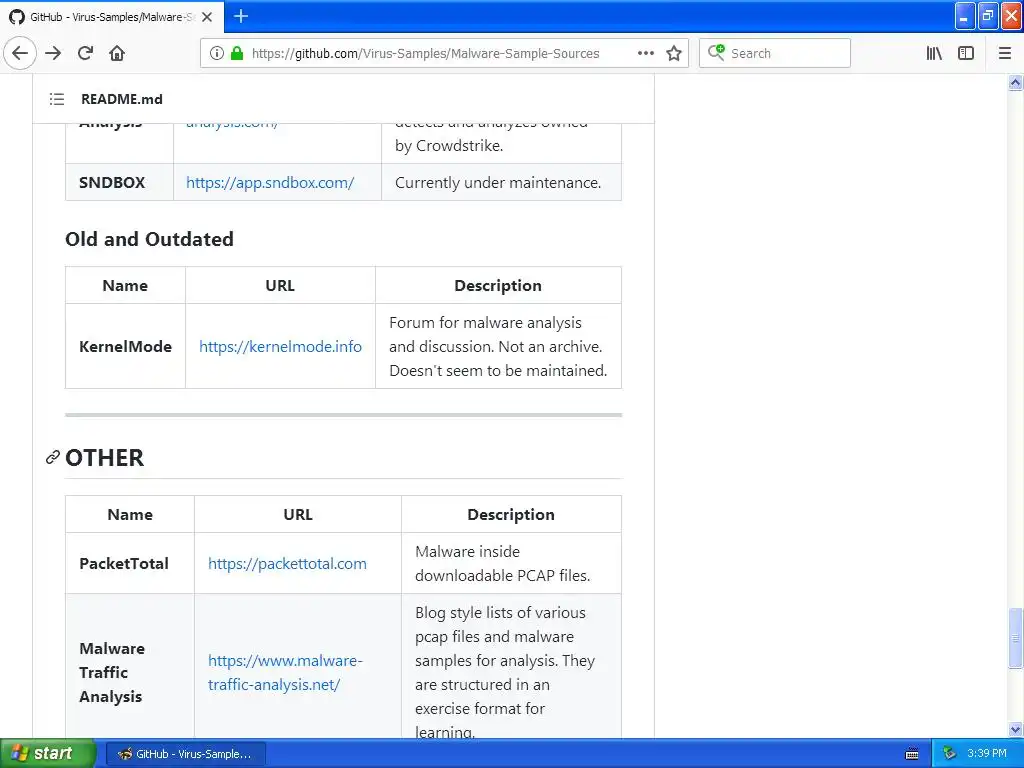This screenshot has width=1024, height=768.
Task: Click the GitHub taskbar window button
Action: 185,754
